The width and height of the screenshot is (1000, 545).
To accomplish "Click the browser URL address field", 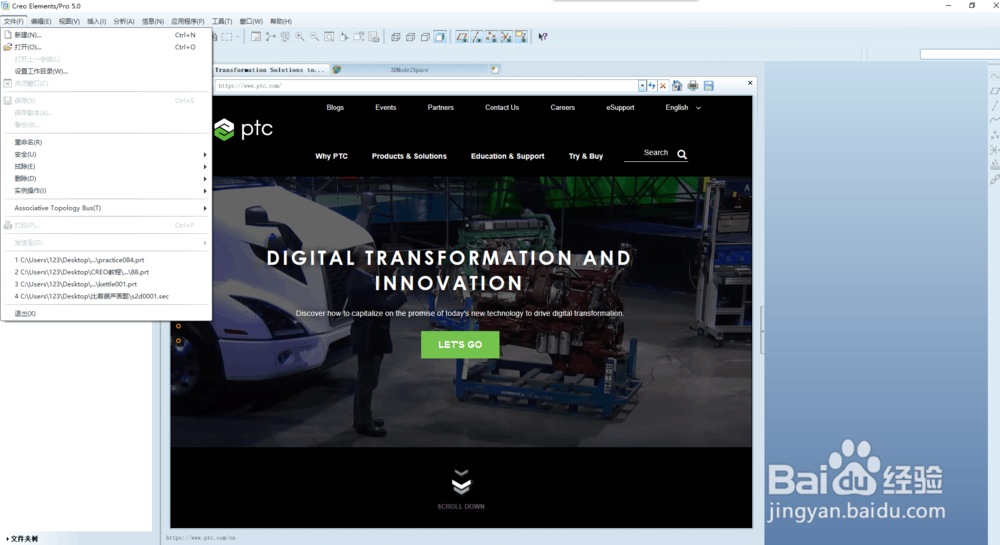I will (x=426, y=85).
